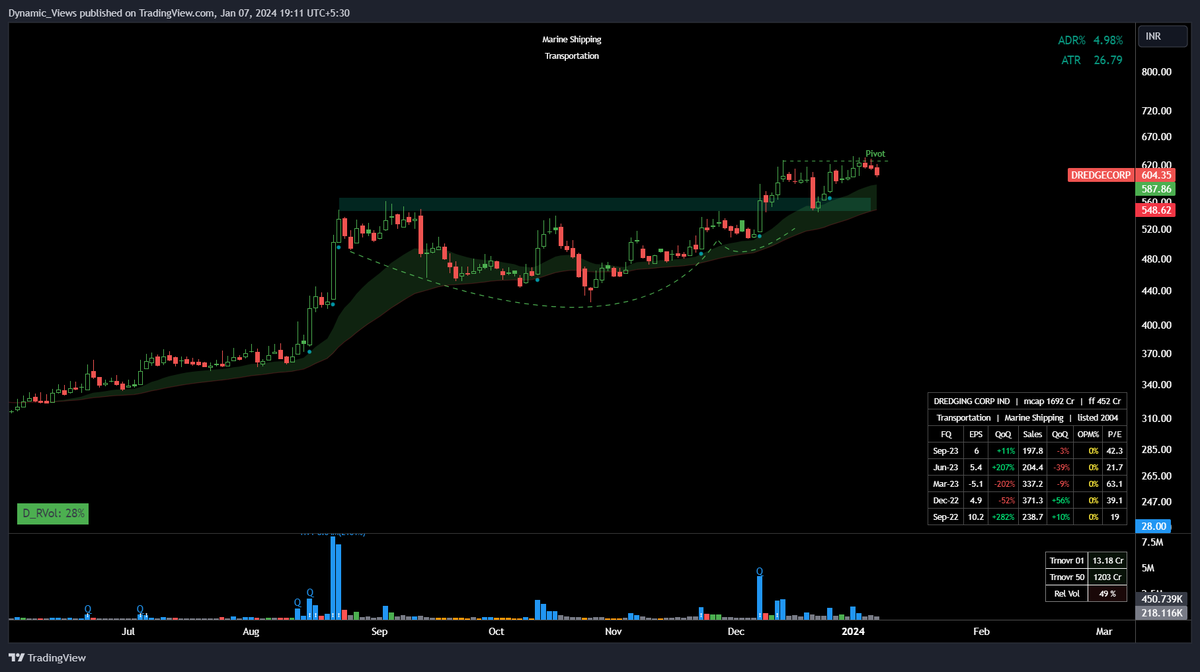
Task: Click the green Pivot label
Action: [875, 153]
